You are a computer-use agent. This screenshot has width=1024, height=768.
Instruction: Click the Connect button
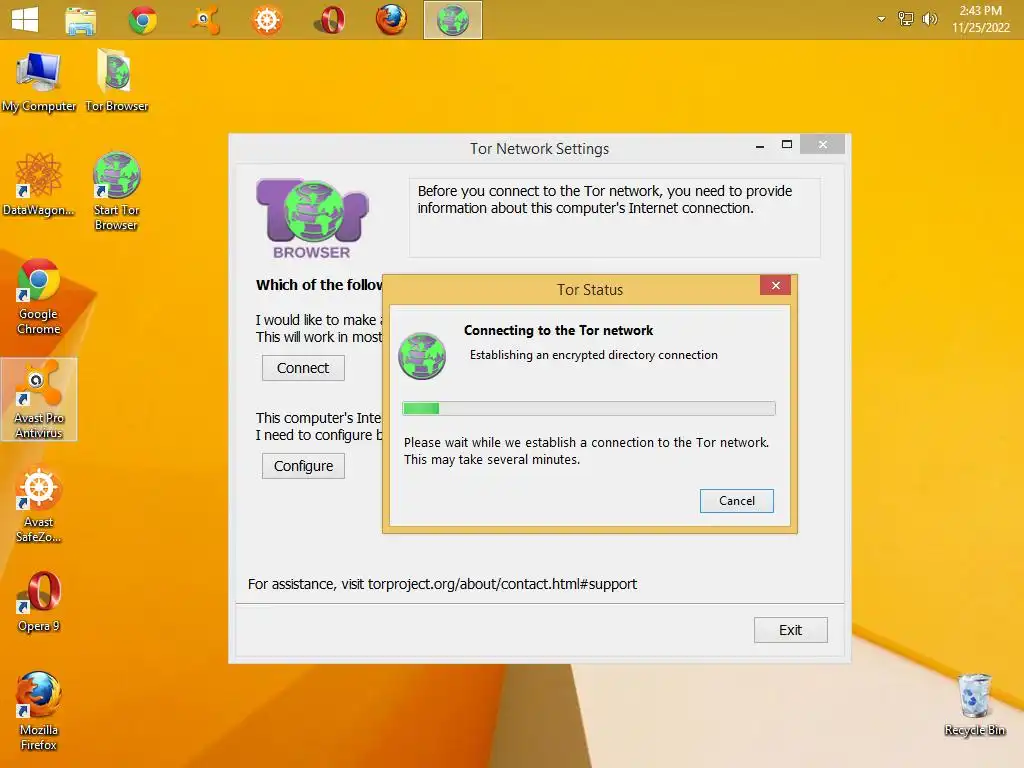click(x=303, y=368)
